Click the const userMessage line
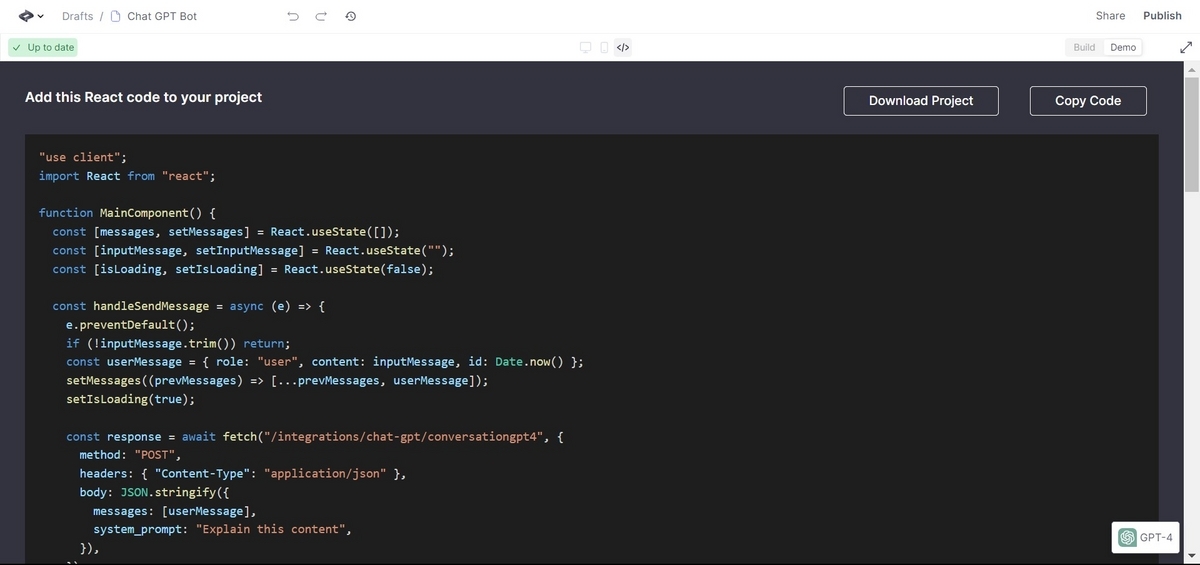The width and height of the screenshot is (1200, 565). (325, 362)
